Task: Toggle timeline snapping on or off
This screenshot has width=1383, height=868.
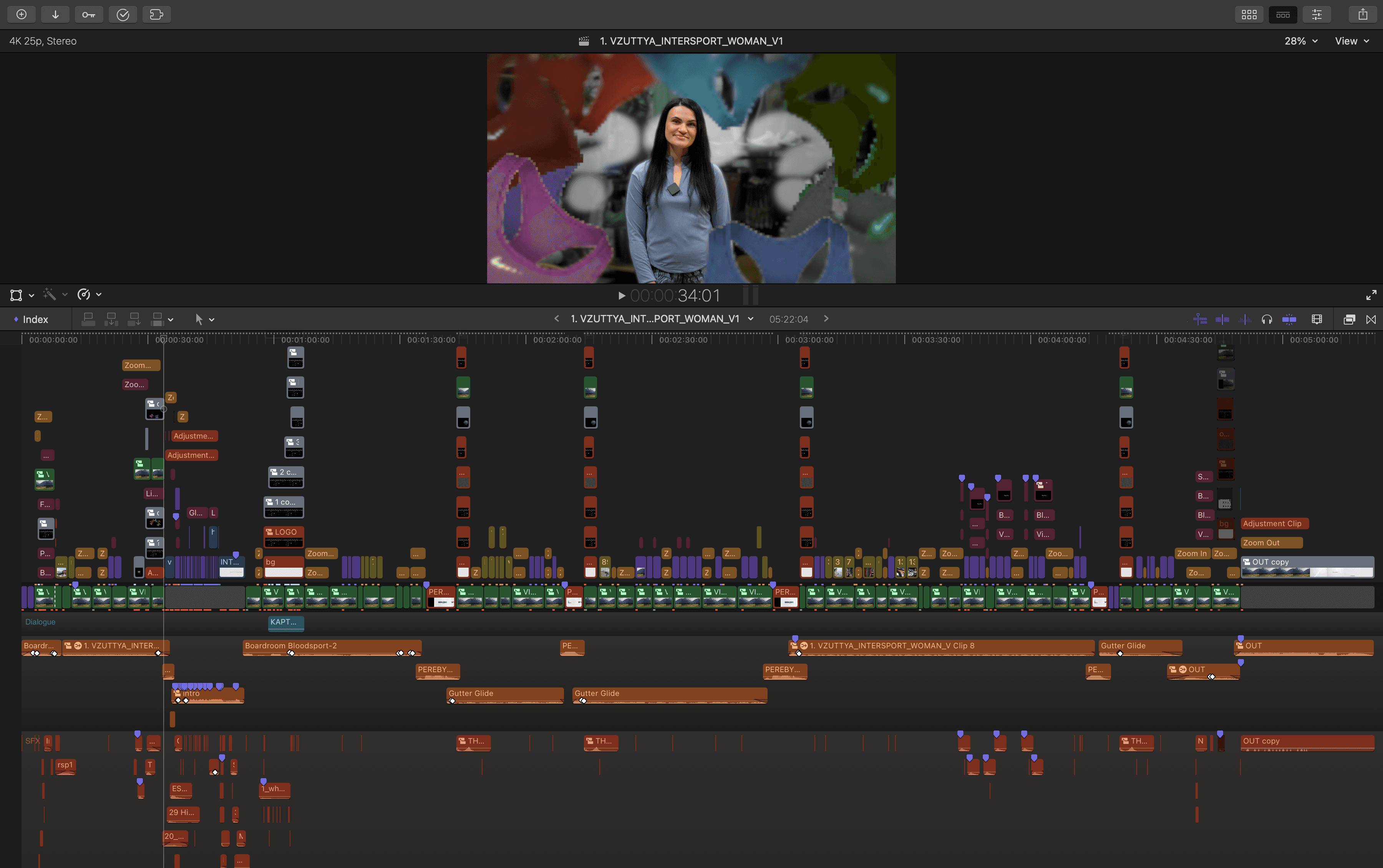Action: pyautogui.click(x=1289, y=319)
